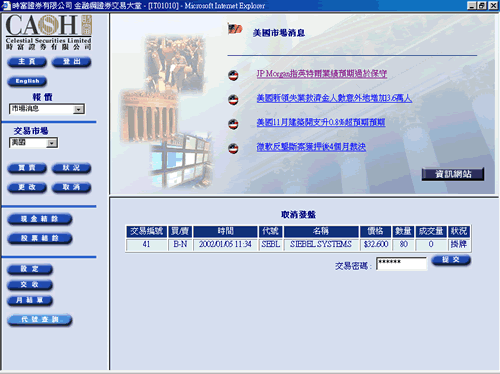Image resolution: width=500 pixels, height=374 pixels.
Task: Click the 提交 submit button
Action: (451, 260)
